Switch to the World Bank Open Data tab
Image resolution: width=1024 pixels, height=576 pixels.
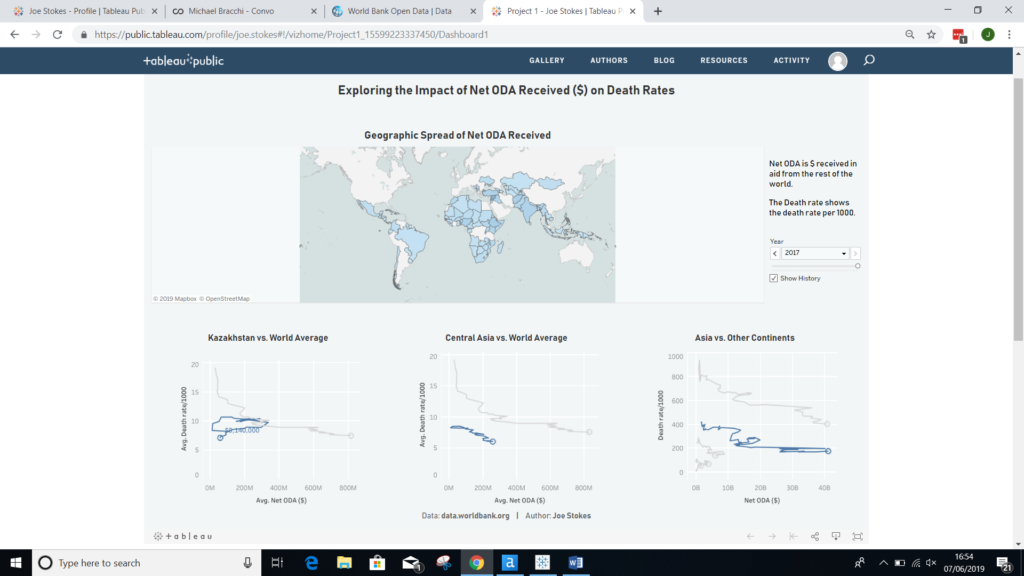pos(400,11)
